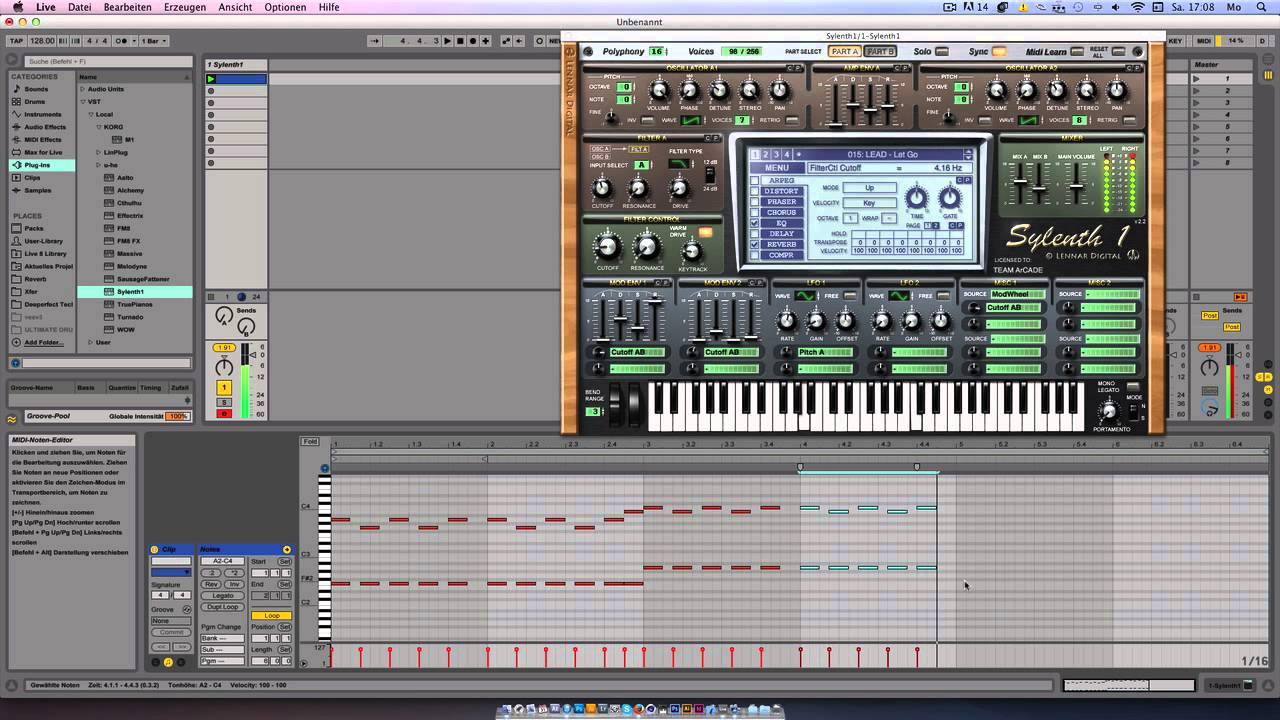Open Packs in Places list

[x=34, y=228]
